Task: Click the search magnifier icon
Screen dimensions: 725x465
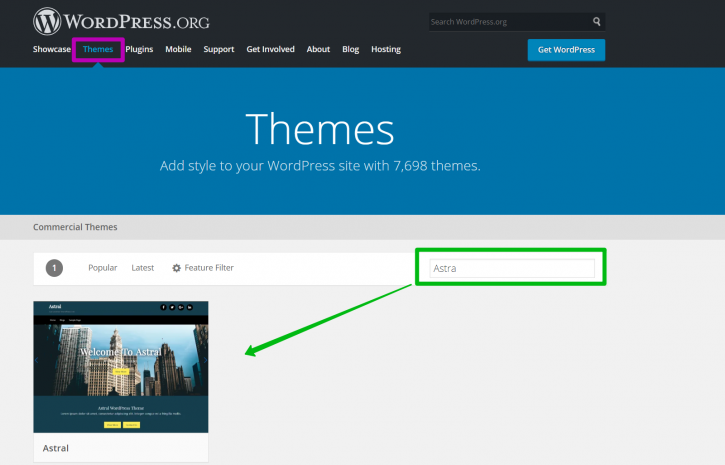Action: [596, 22]
